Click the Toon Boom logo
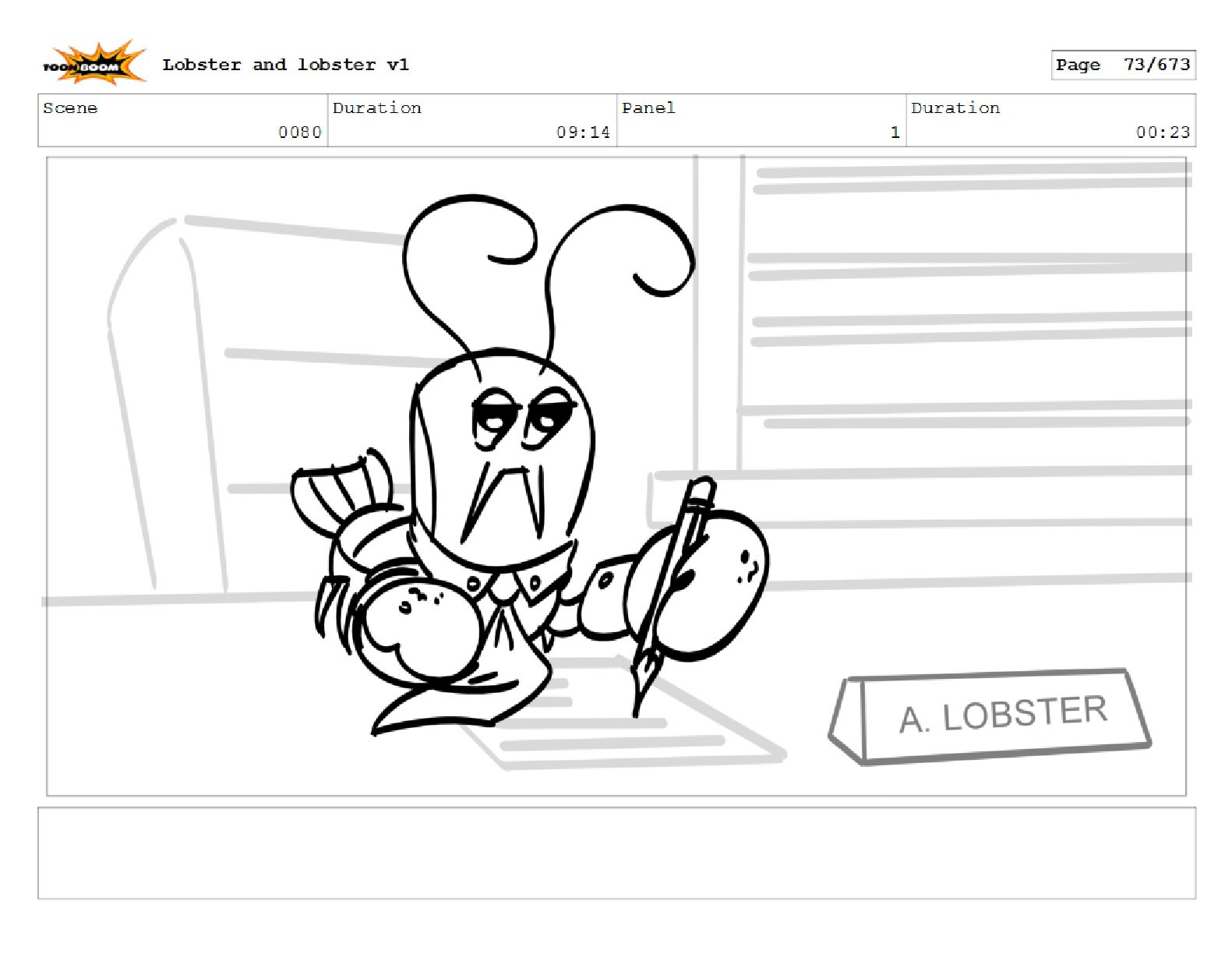This screenshot has height=954, width=1232. tap(94, 63)
